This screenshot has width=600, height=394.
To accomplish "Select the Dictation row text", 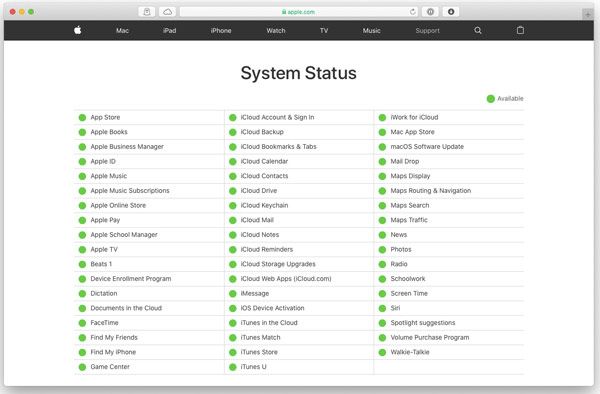I will (104, 293).
